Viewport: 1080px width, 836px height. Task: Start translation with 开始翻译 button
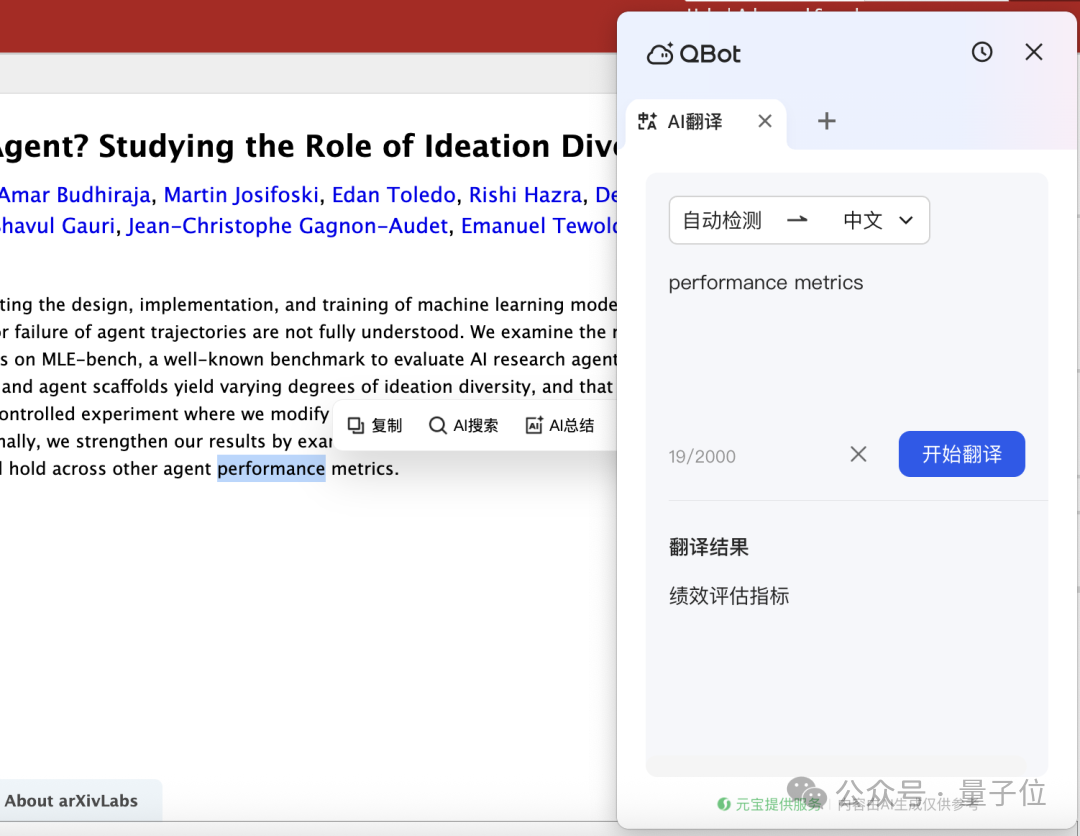962,454
